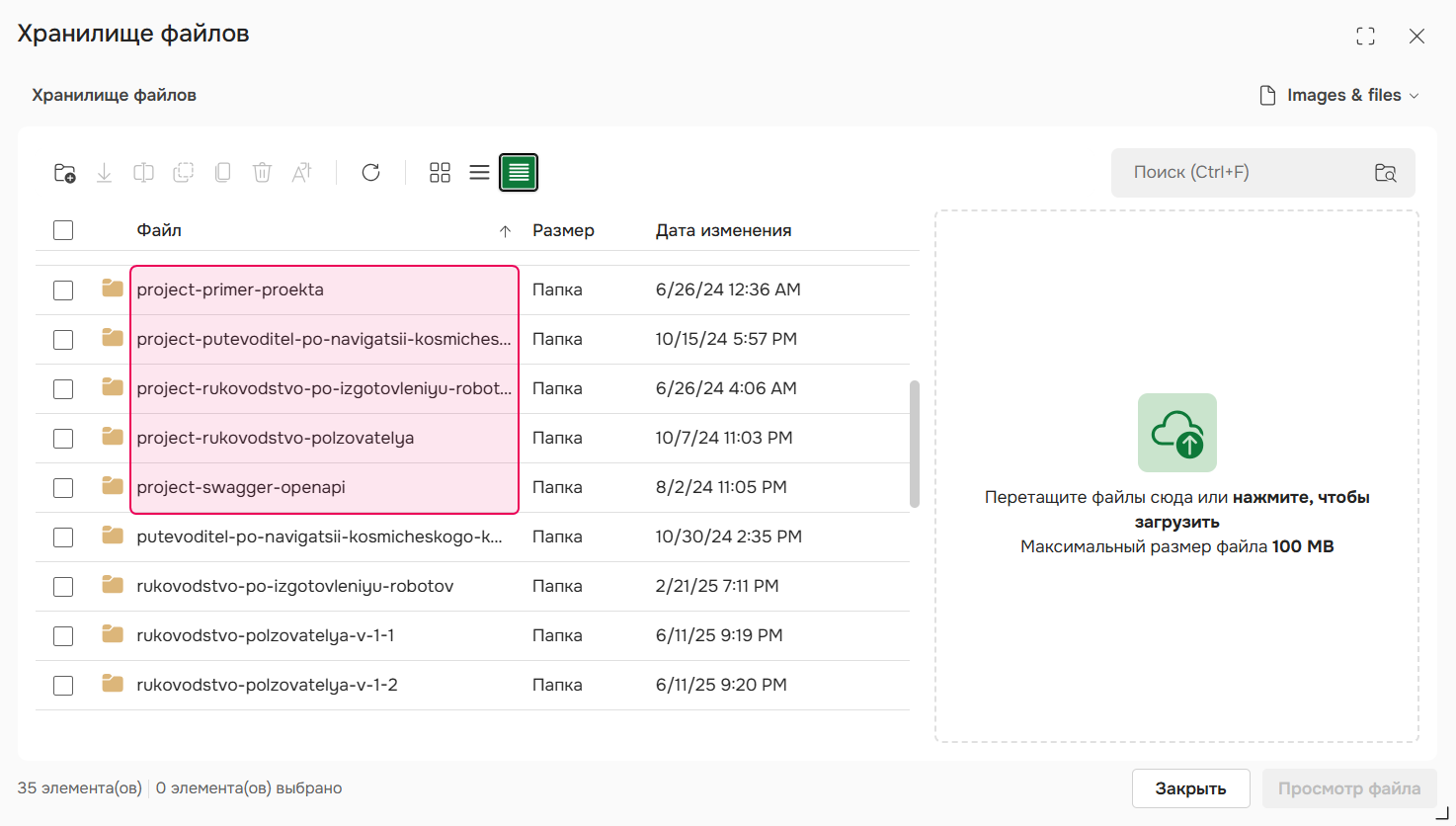
Task: Click the download icon in toolbar
Action: 104,173
